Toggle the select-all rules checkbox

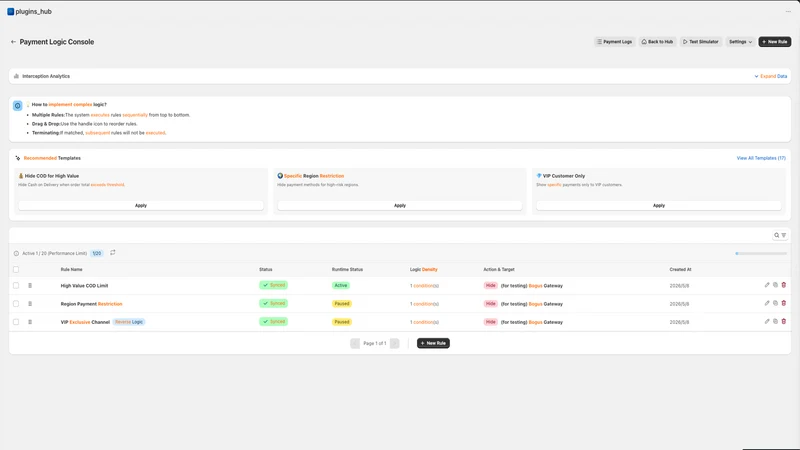pos(16,269)
